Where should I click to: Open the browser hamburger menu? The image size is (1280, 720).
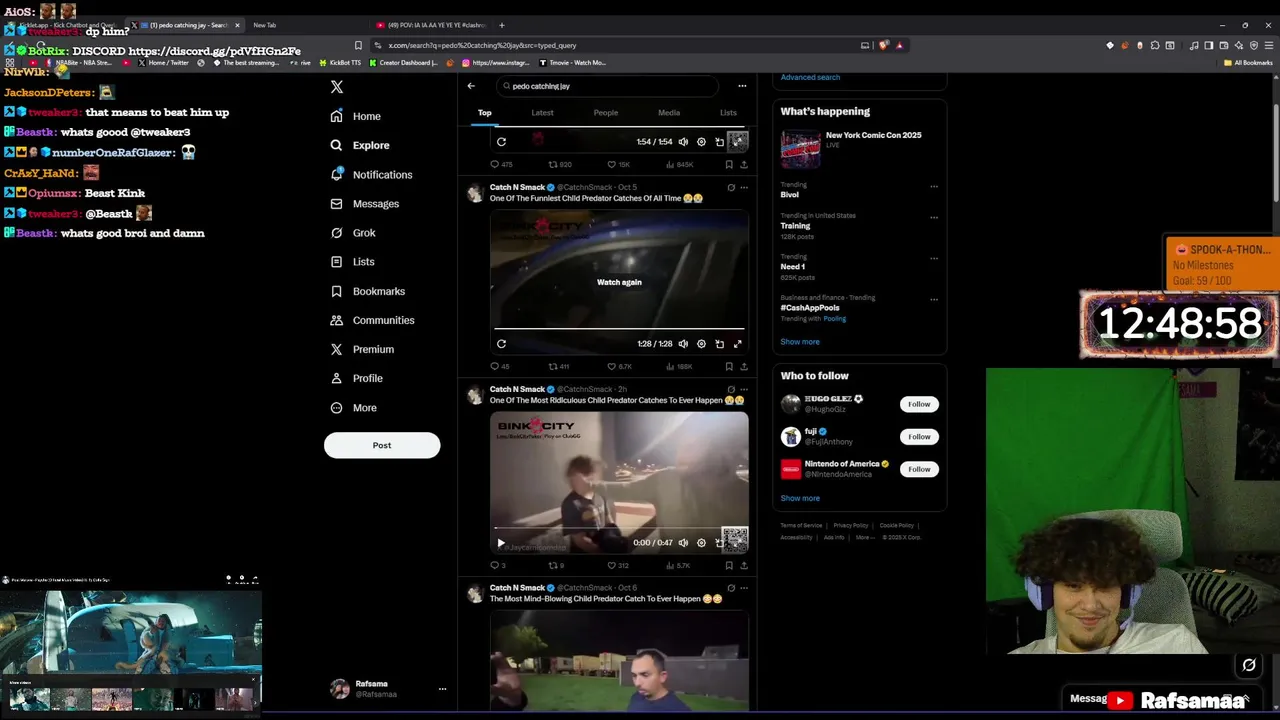tap(1269, 45)
